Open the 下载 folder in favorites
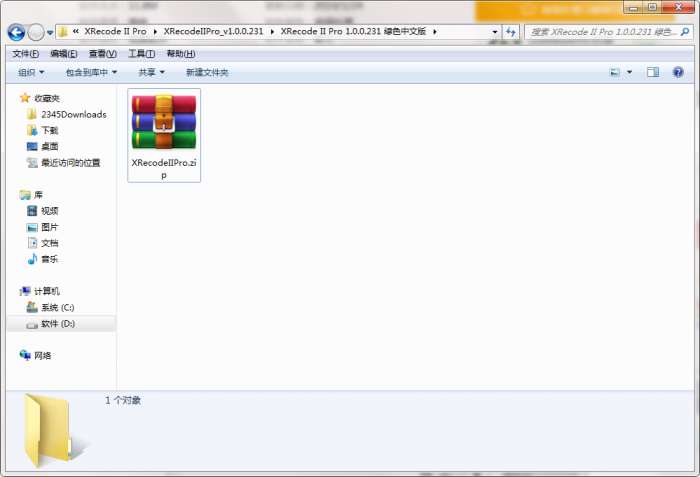Screen dimensions: 700x477 (50, 130)
